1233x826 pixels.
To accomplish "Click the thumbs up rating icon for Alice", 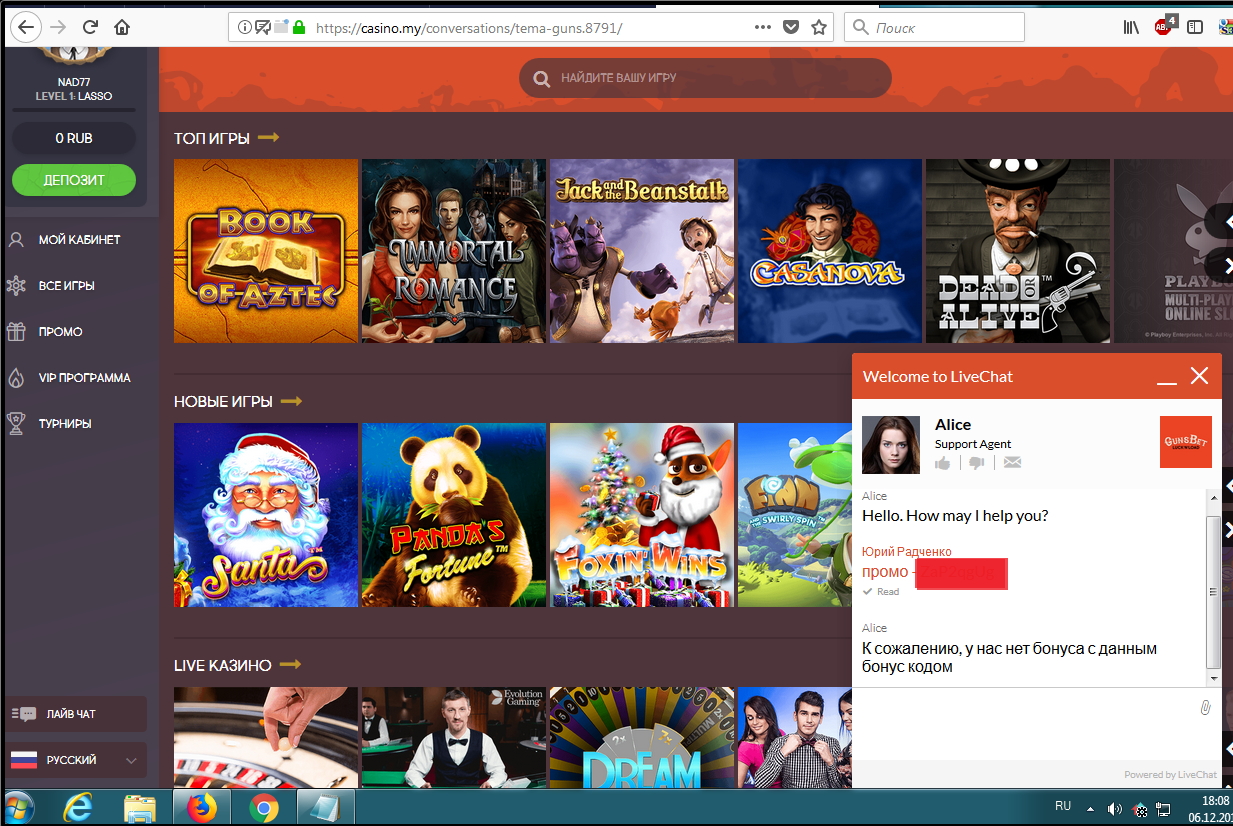I will tap(942, 463).
